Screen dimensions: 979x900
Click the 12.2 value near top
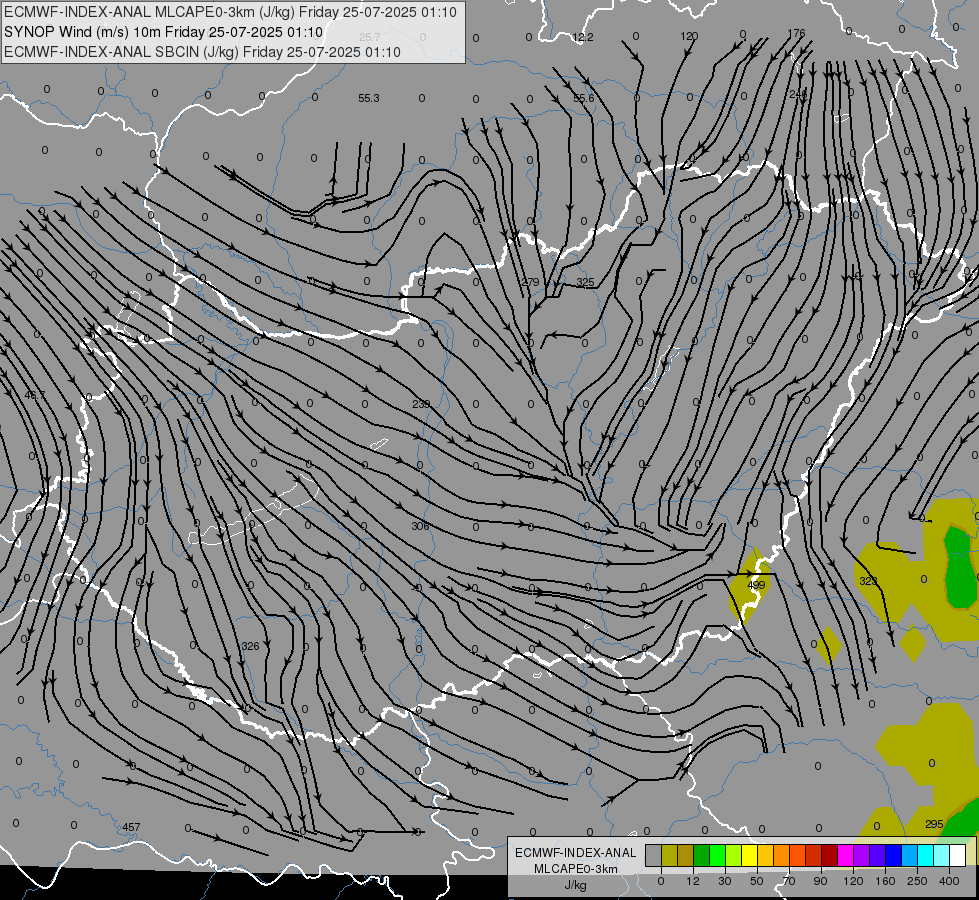coord(583,37)
